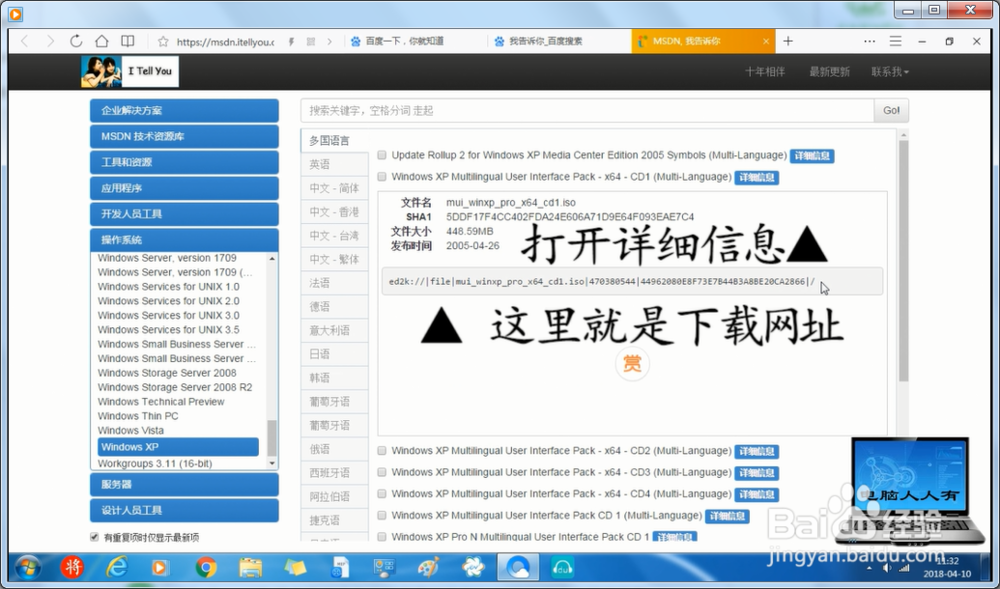The width and height of the screenshot is (1000, 589).
Task: Select the 多国语言 language tab
Action: [335, 140]
